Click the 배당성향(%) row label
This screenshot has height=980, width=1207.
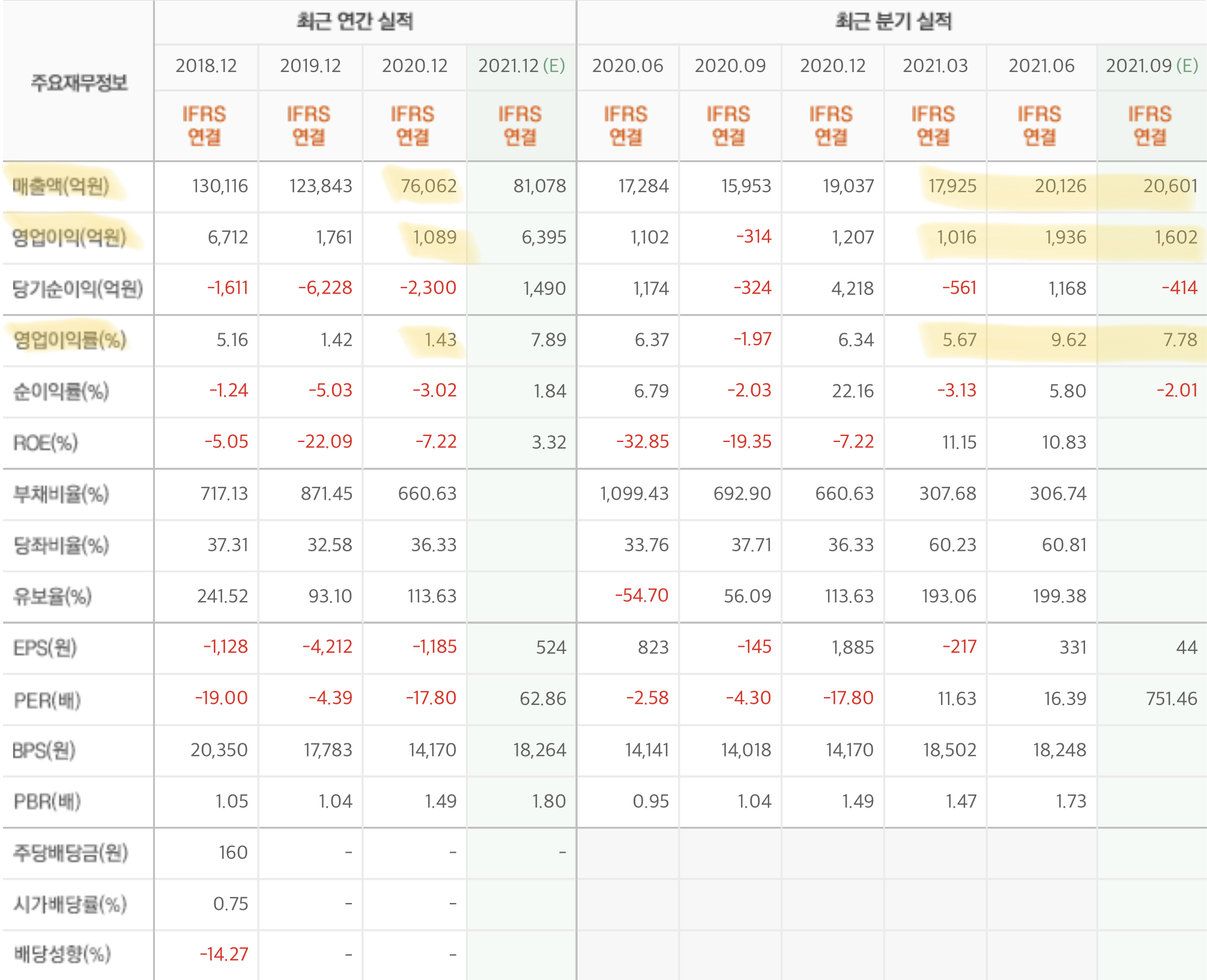coord(62,954)
